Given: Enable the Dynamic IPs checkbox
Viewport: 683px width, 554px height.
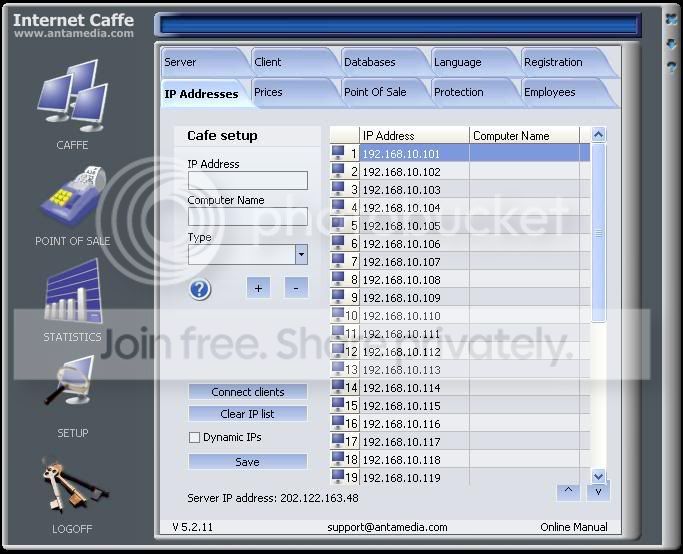Looking at the screenshot, I should click(x=194, y=437).
